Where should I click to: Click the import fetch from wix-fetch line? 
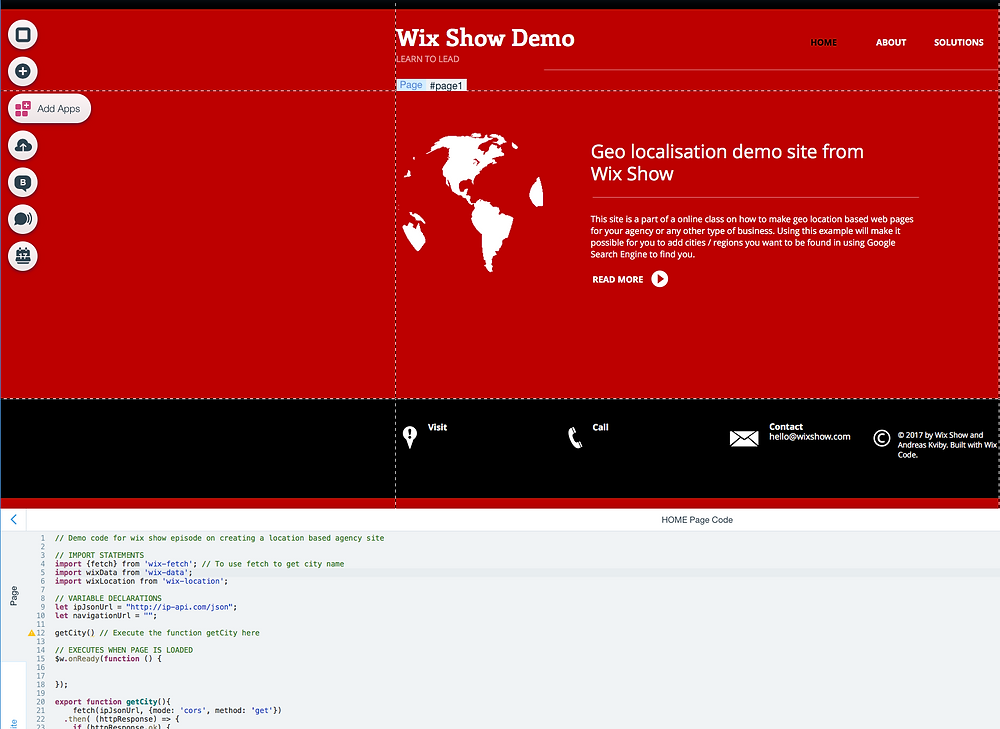pyautogui.click(x=199, y=564)
